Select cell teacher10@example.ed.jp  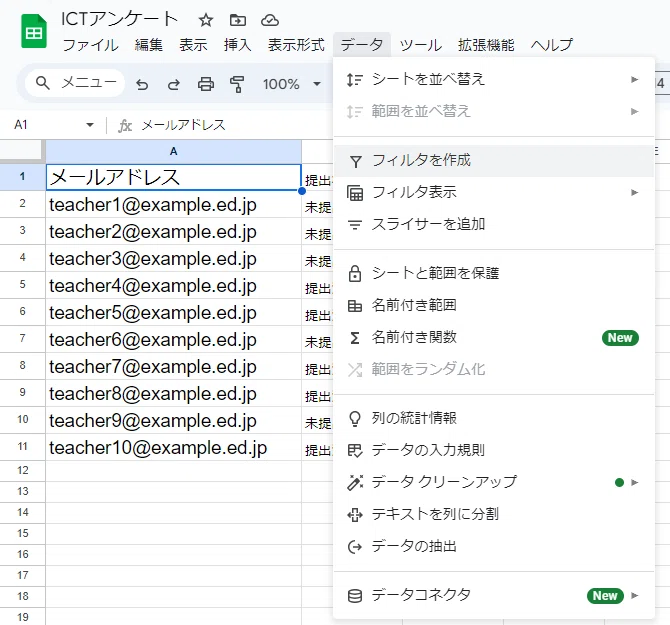pos(173,448)
